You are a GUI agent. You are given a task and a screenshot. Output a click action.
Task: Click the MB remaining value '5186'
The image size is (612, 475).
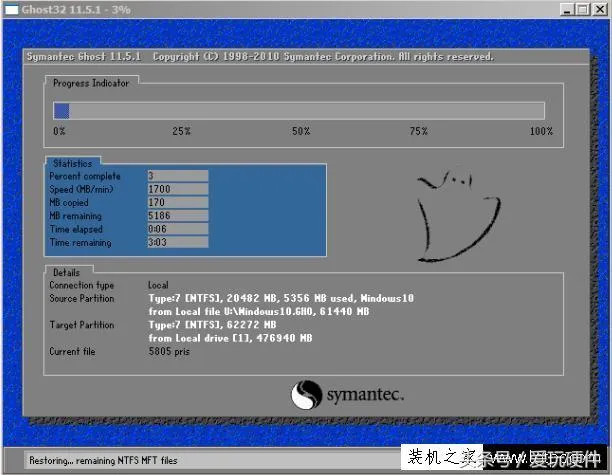coord(178,215)
